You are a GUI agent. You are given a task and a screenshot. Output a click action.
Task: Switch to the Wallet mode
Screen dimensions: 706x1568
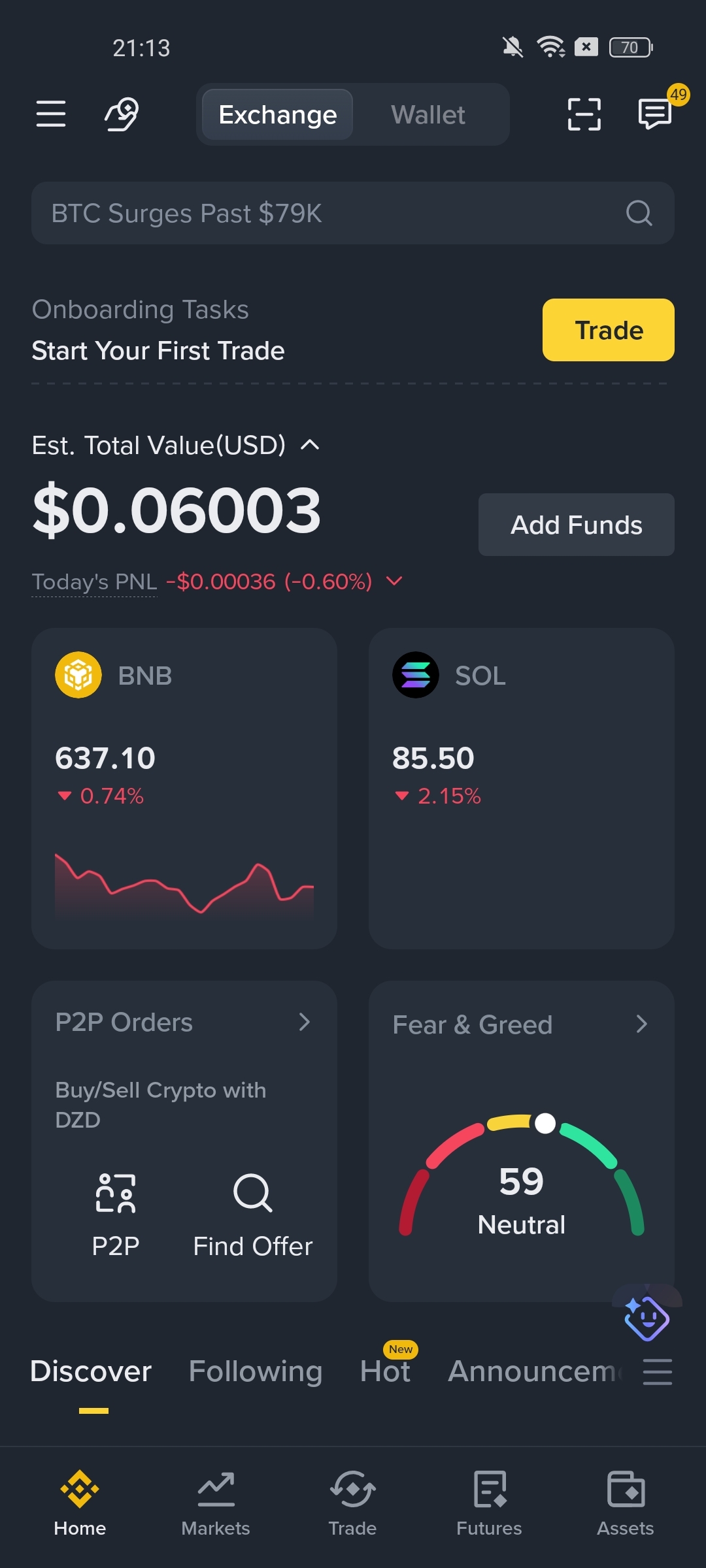(x=428, y=114)
